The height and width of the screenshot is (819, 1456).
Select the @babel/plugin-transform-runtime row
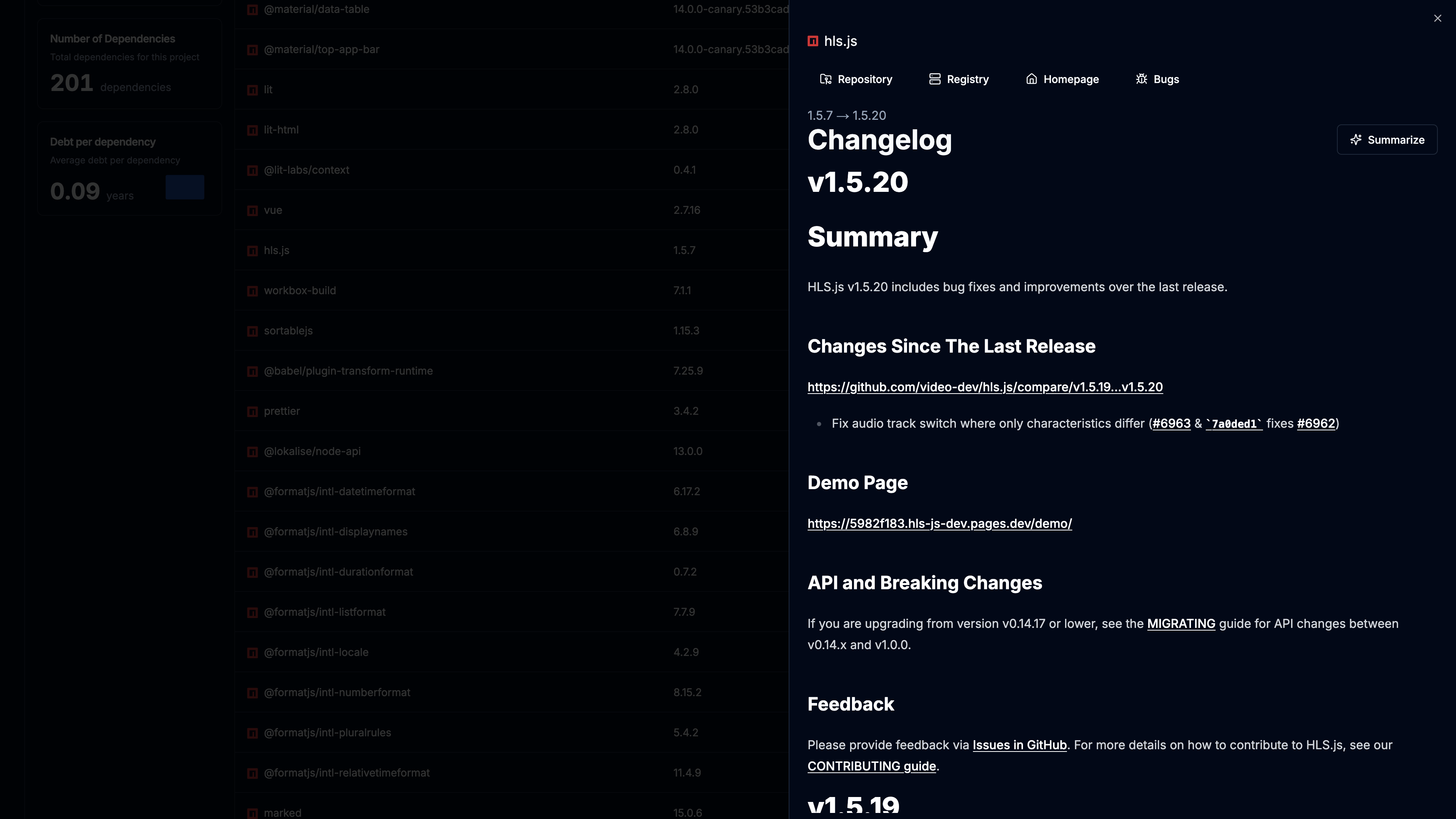coord(511,371)
